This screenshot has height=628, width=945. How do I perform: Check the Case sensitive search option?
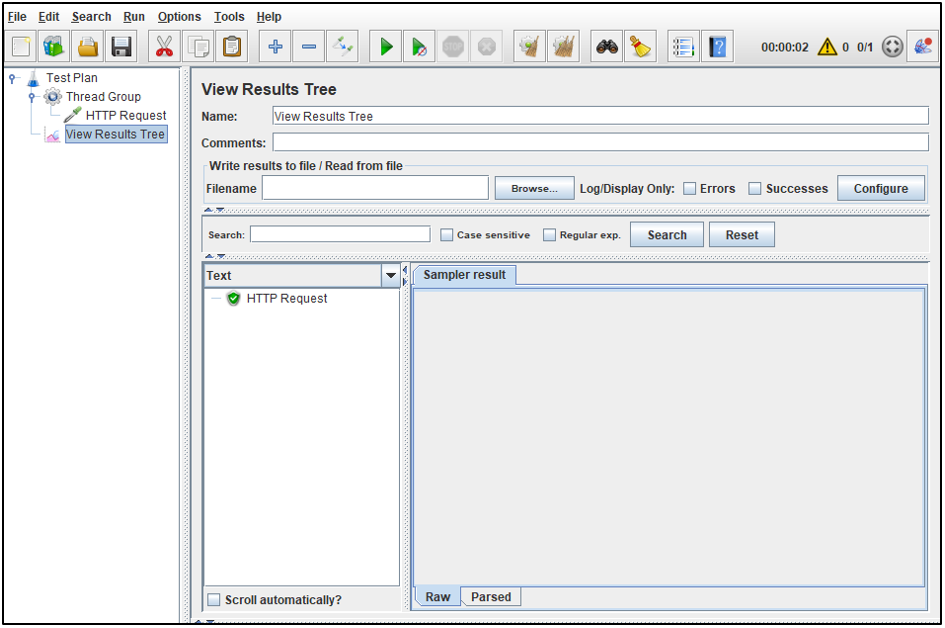tap(446, 234)
